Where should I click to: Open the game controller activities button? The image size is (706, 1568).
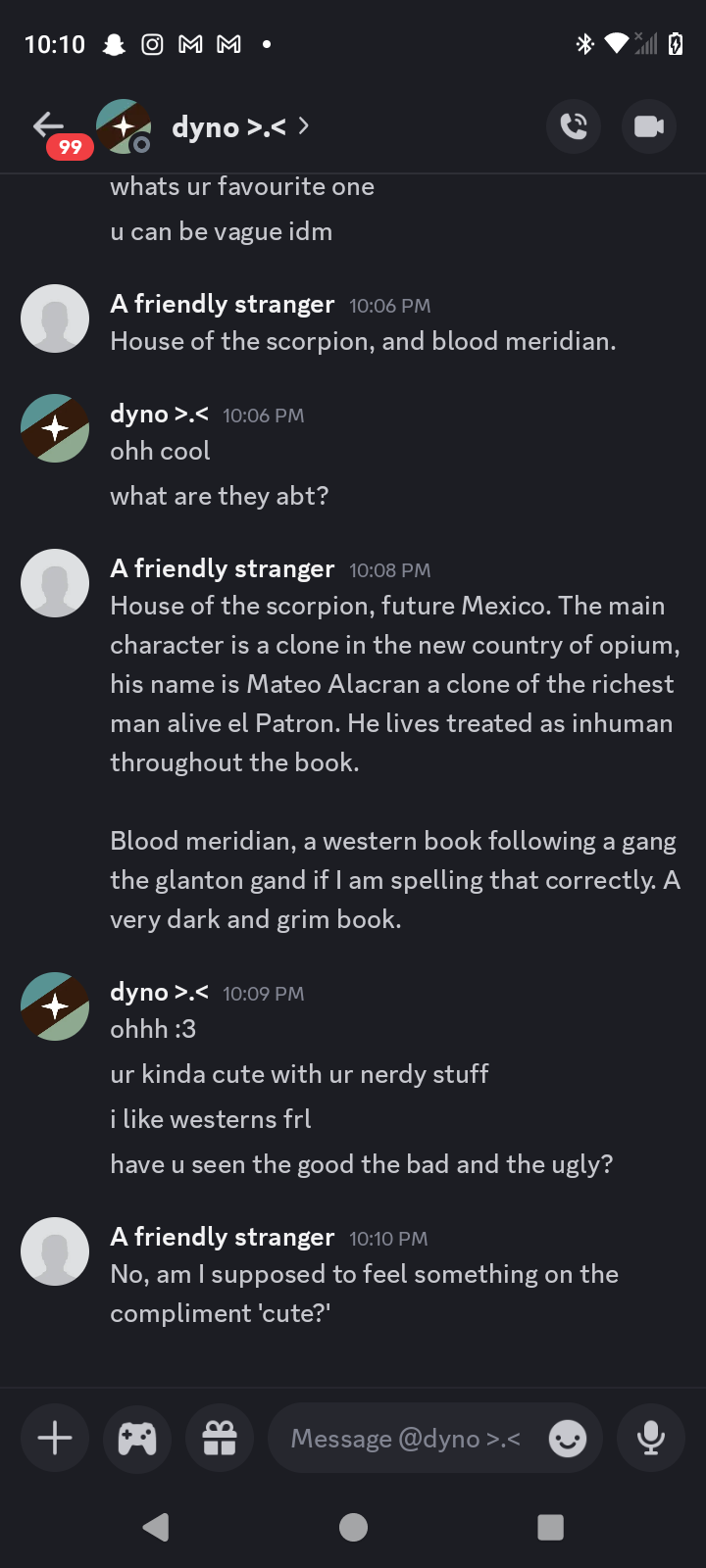(x=137, y=1438)
